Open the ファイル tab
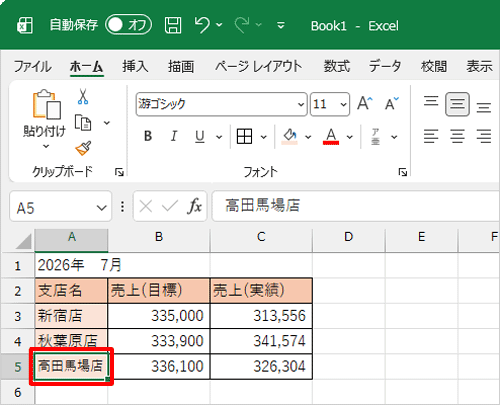The height and width of the screenshot is (405, 500). click(x=33, y=66)
